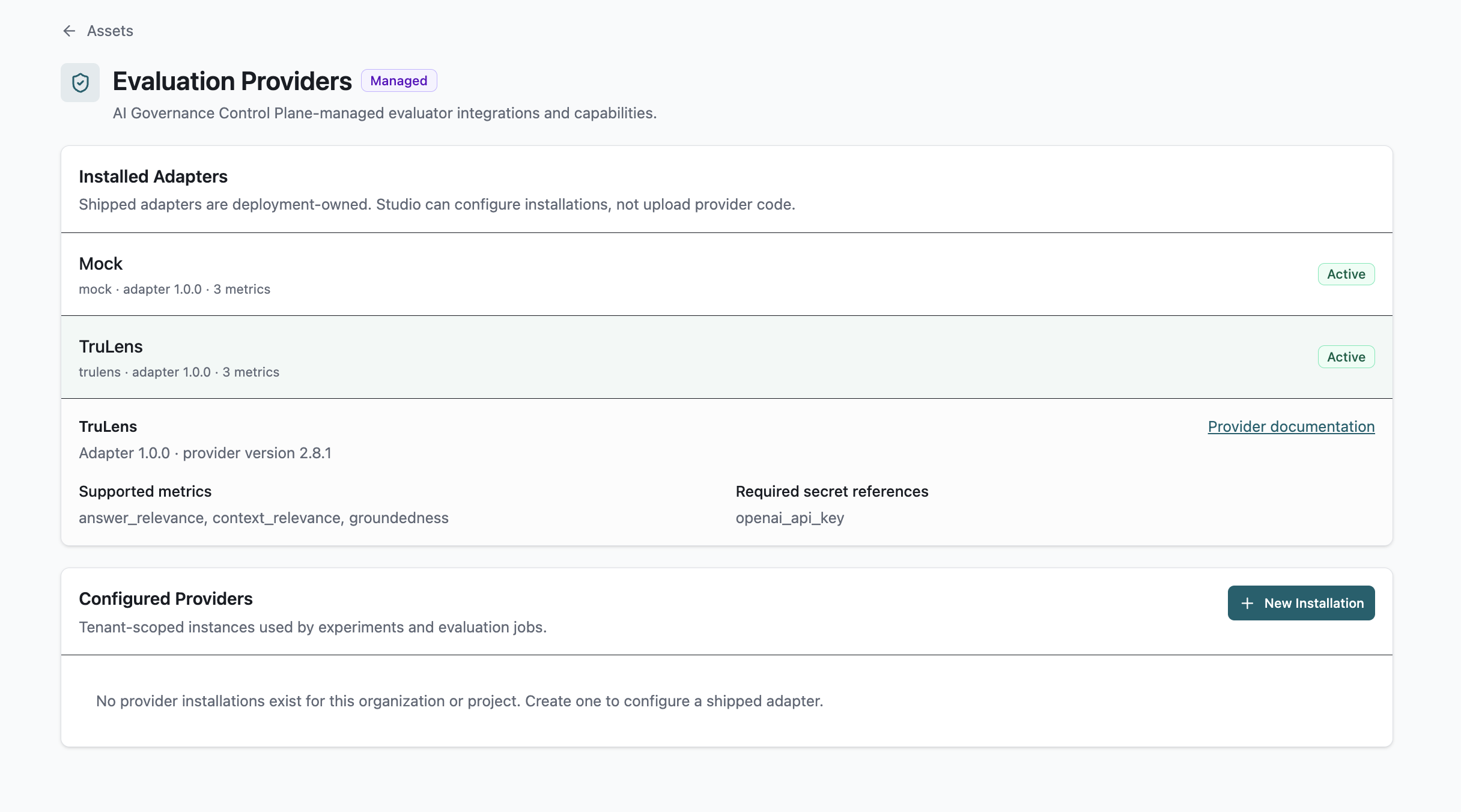Open Provider documentation link
Screen dimensions: 1461x812
coord(1292,426)
